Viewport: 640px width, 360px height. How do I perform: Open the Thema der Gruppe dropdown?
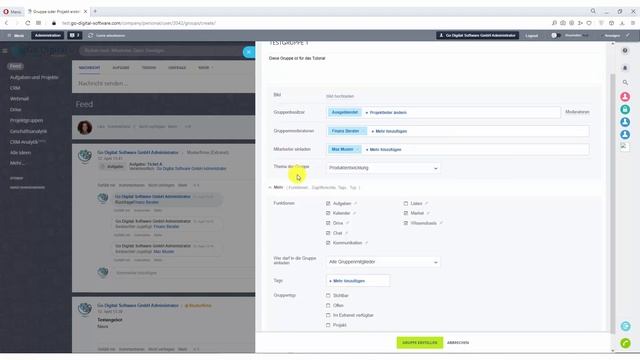(383, 168)
